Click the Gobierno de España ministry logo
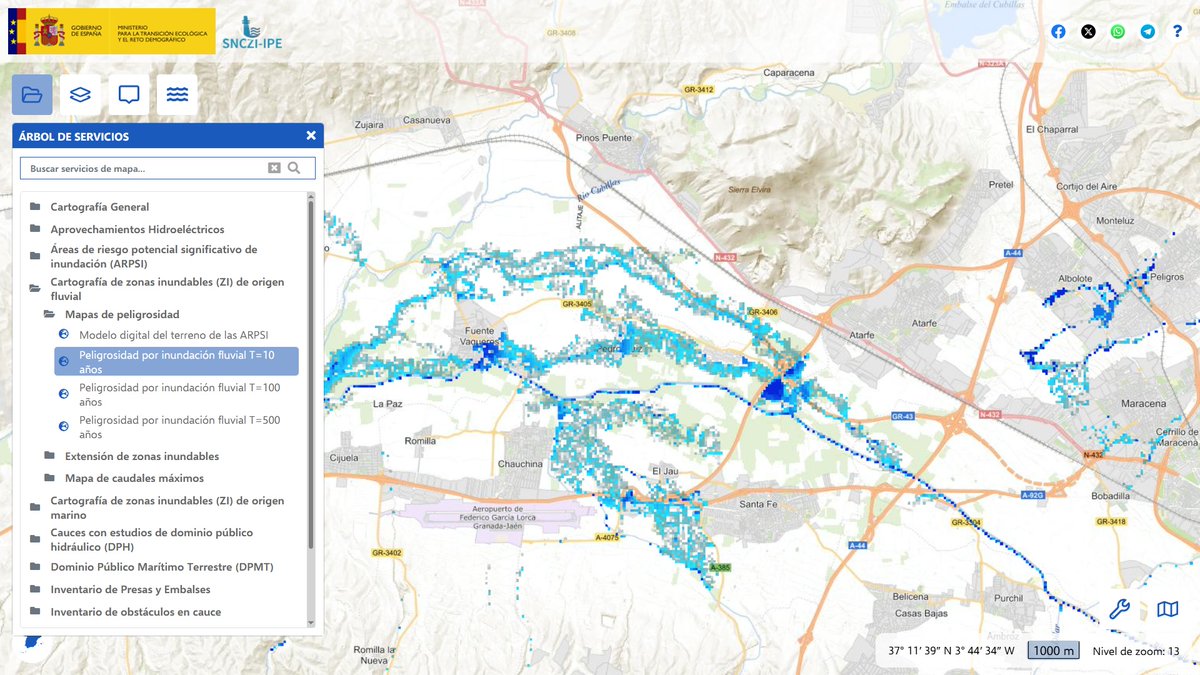Viewport: 1200px width, 675px height. click(110, 31)
